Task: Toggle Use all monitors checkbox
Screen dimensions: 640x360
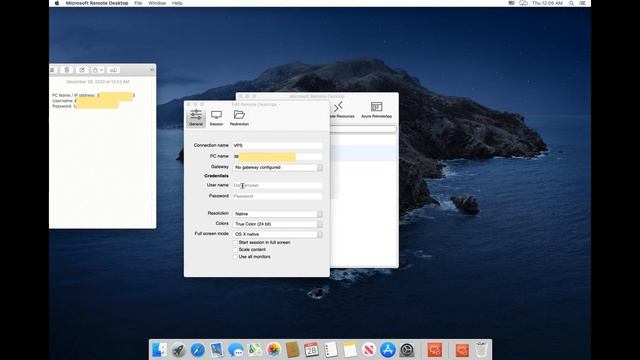Action: tap(235, 257)
